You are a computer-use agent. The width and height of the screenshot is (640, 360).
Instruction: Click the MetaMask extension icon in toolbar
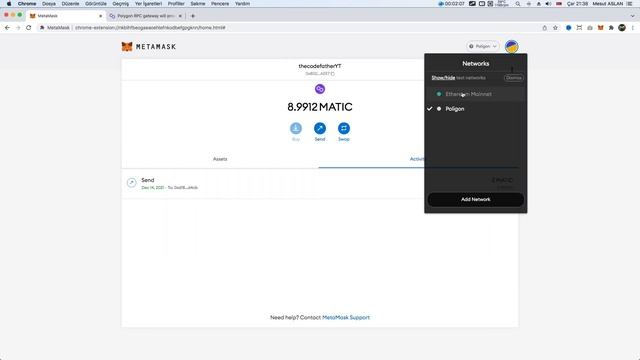pos(600,28)
